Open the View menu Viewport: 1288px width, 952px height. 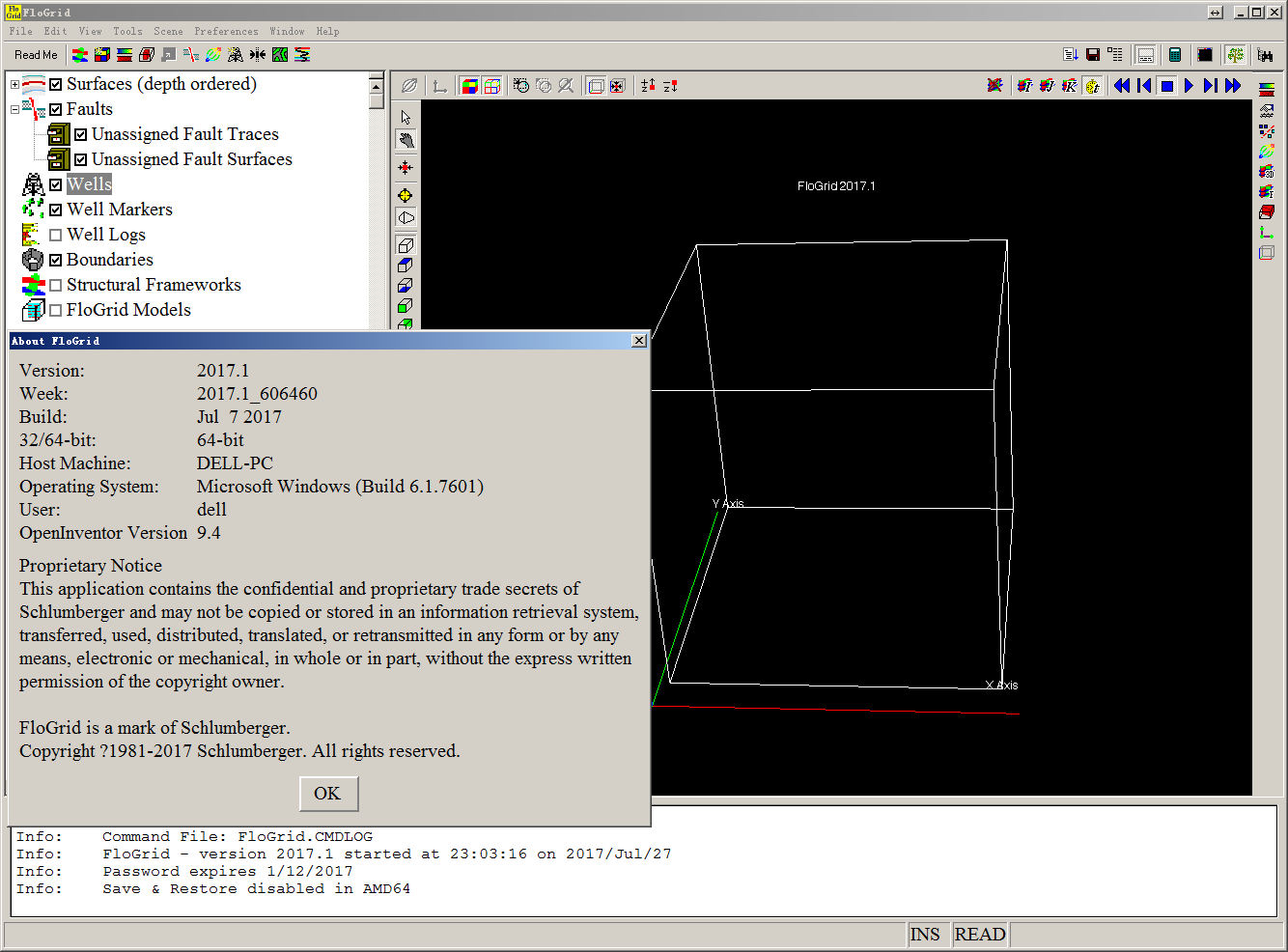pyautogui.click(x=90, y=31)
